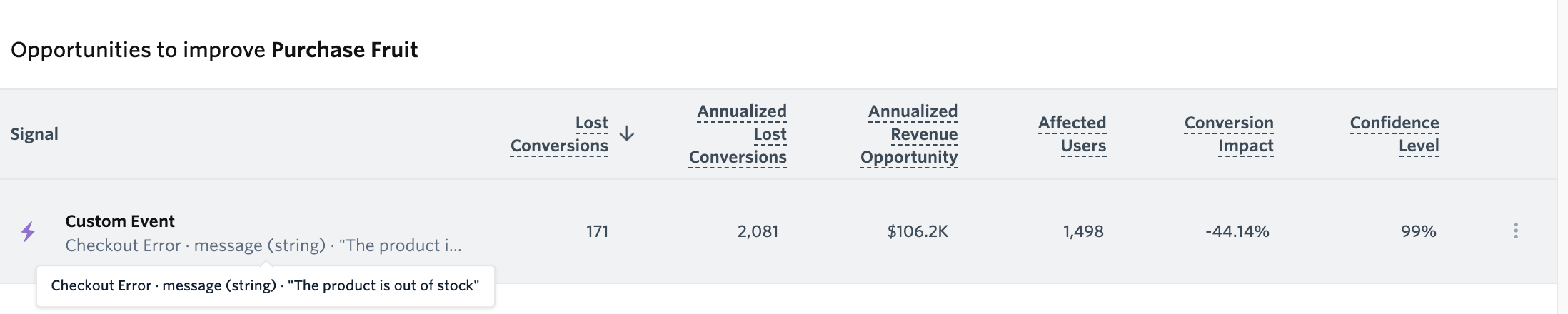Click the Confidence Level column header
The height and width of the screenshot is (314, 1568).
pyautogui.click(x=1394, y=134)
